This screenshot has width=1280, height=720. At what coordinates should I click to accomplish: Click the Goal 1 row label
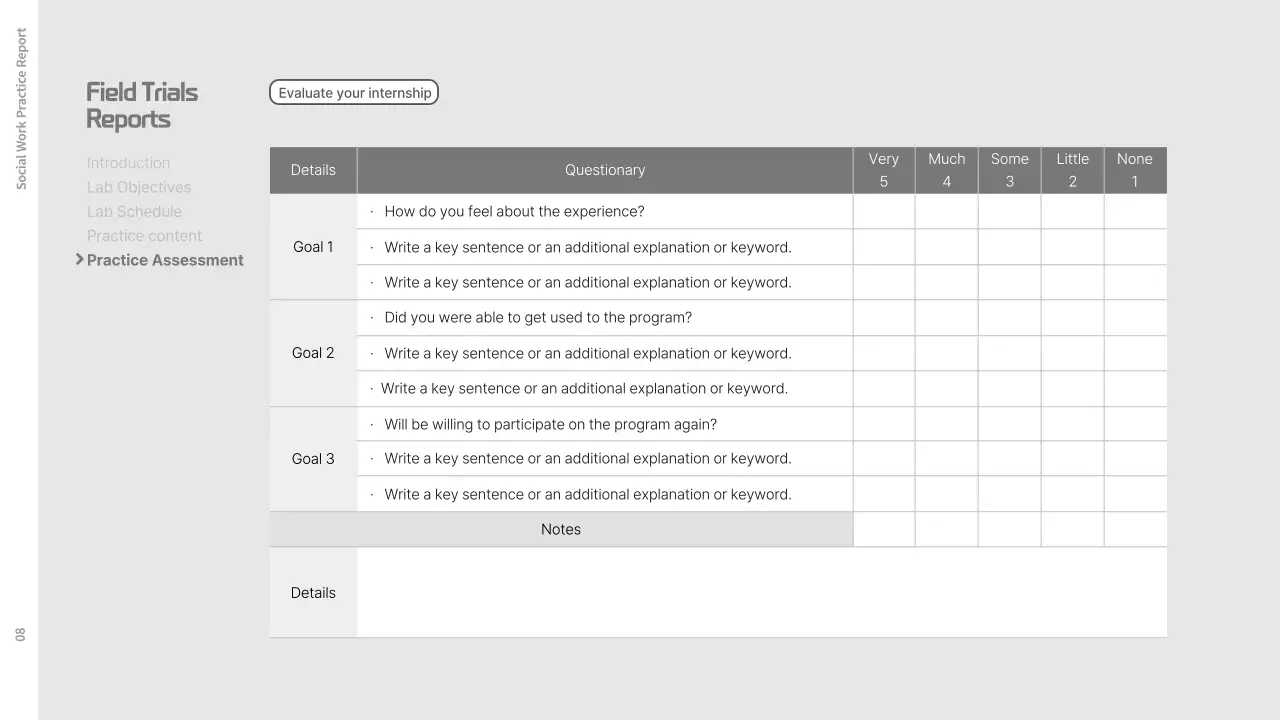[x=313, y=246]
